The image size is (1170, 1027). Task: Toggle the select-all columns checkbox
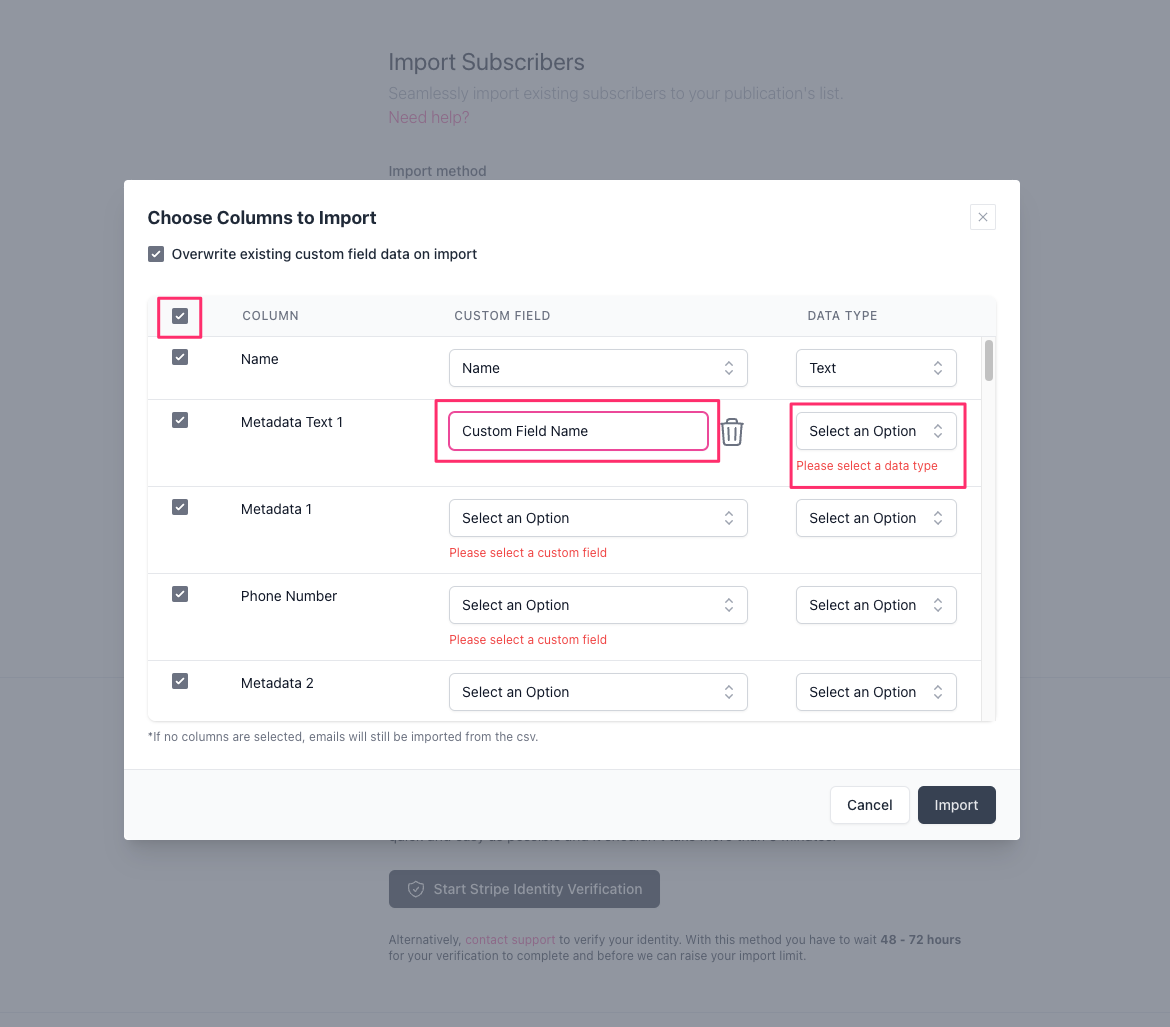[180, 316]
